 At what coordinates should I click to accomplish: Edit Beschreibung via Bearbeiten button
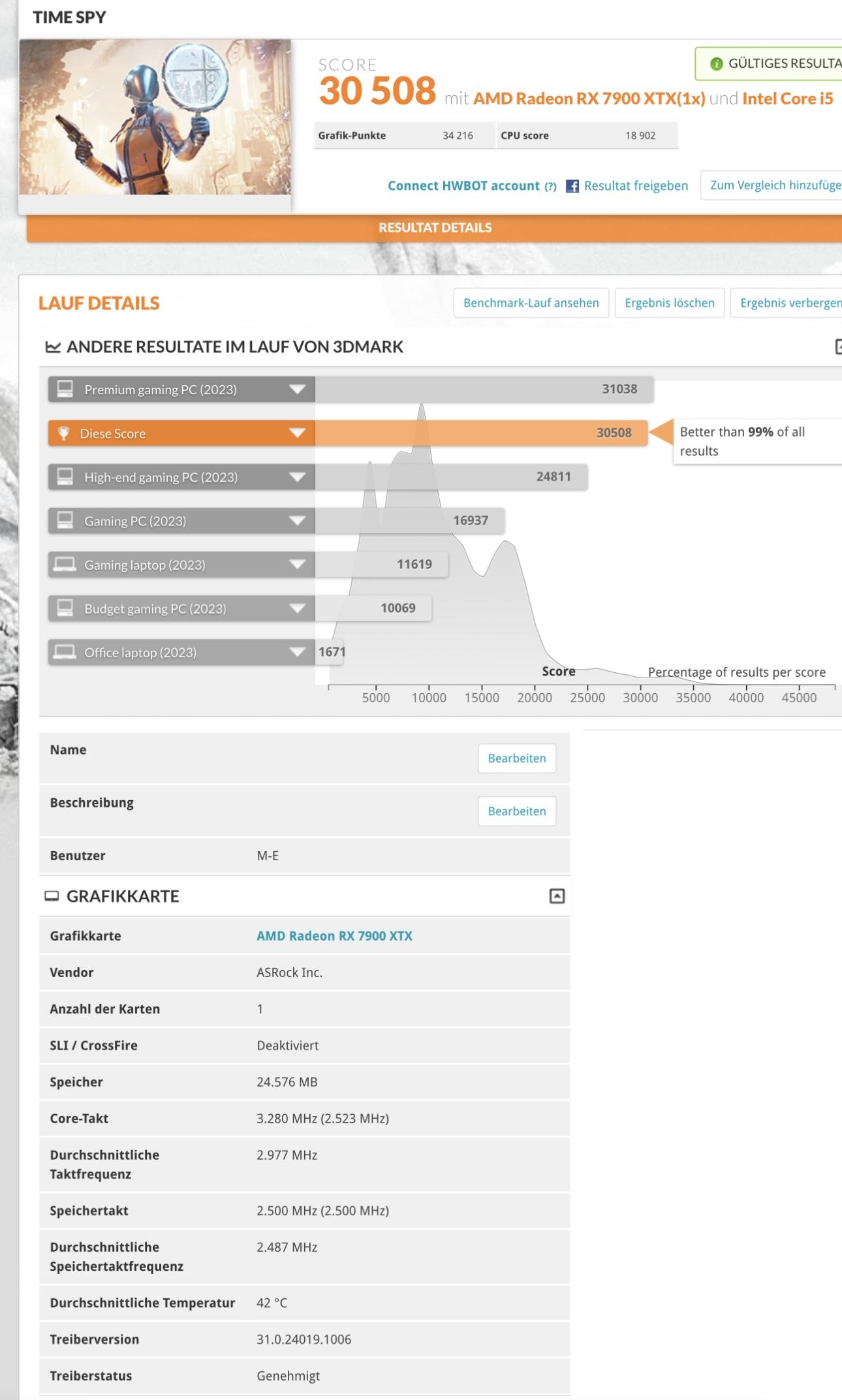(x=517, y=811)
